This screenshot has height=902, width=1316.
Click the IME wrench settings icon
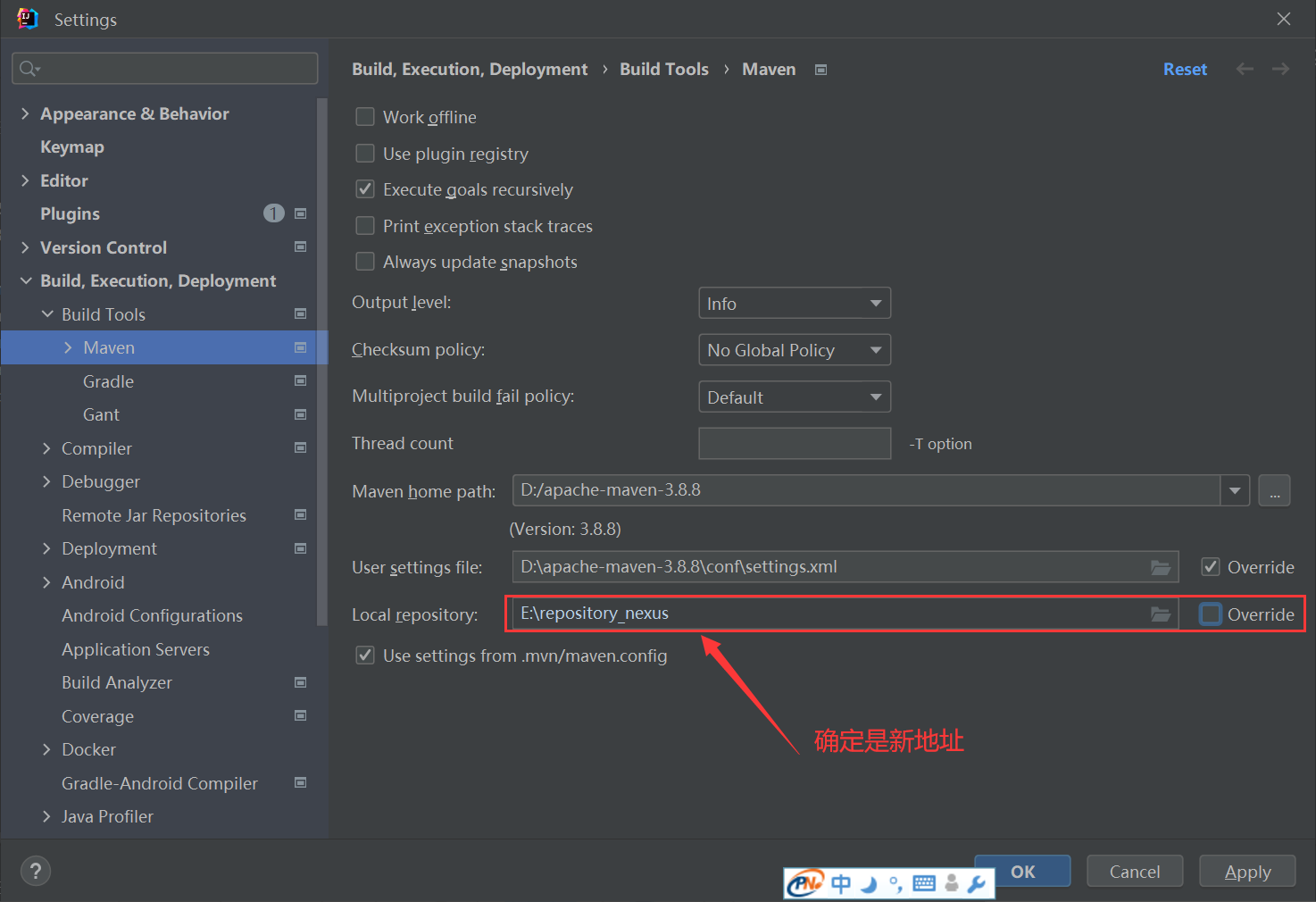coord(977,884)
